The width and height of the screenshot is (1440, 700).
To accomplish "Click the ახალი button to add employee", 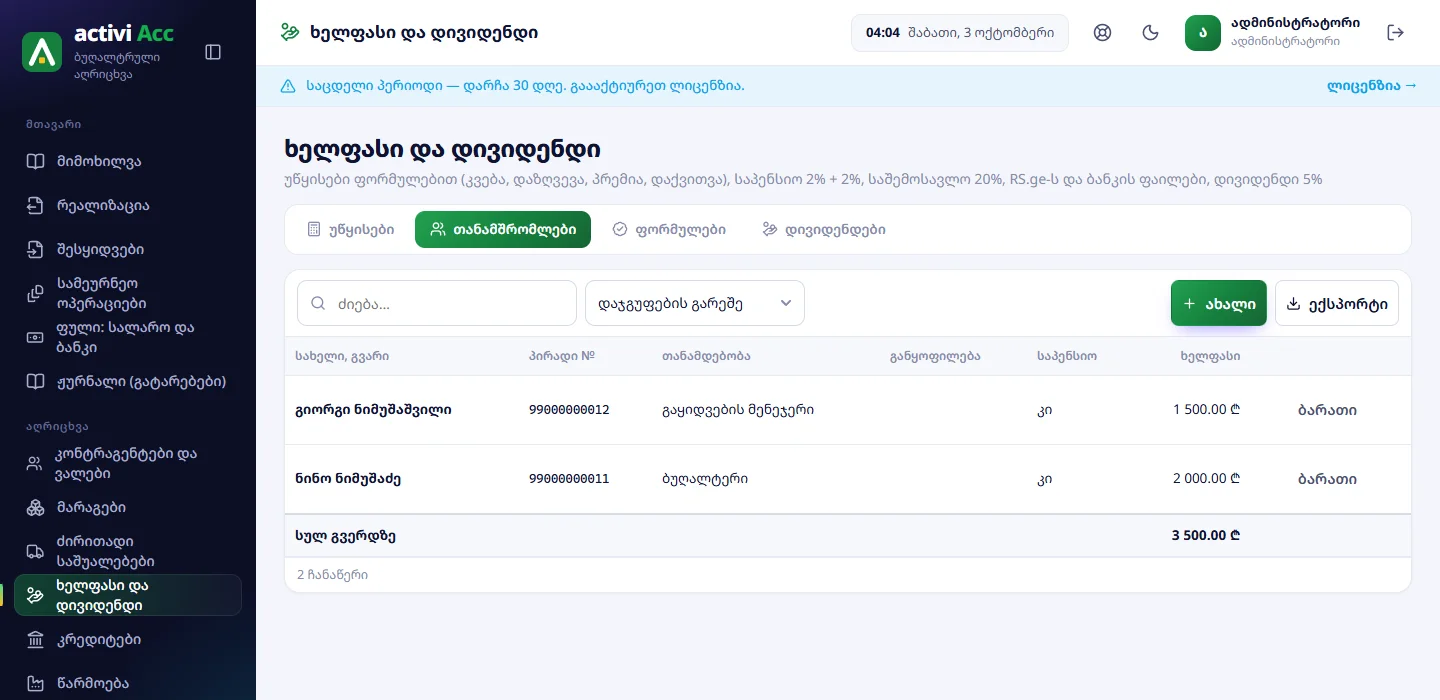I will tap(1219, 303).
